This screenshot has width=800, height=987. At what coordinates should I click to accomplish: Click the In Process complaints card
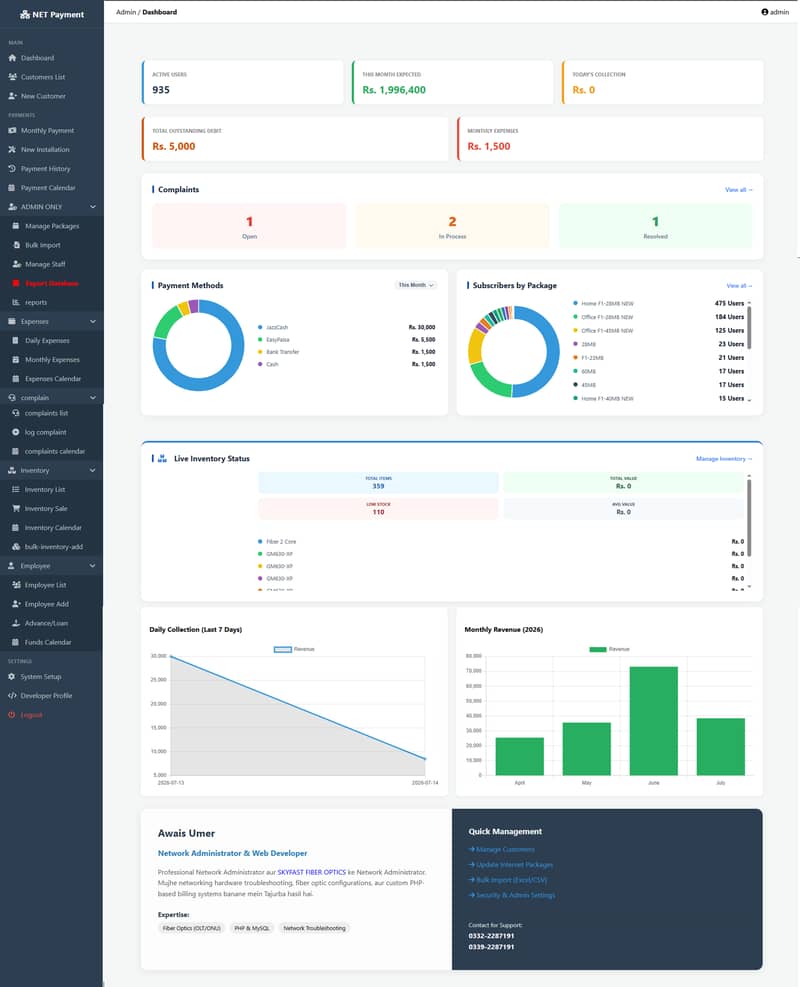pyautogui.click(x=453, y=226)
